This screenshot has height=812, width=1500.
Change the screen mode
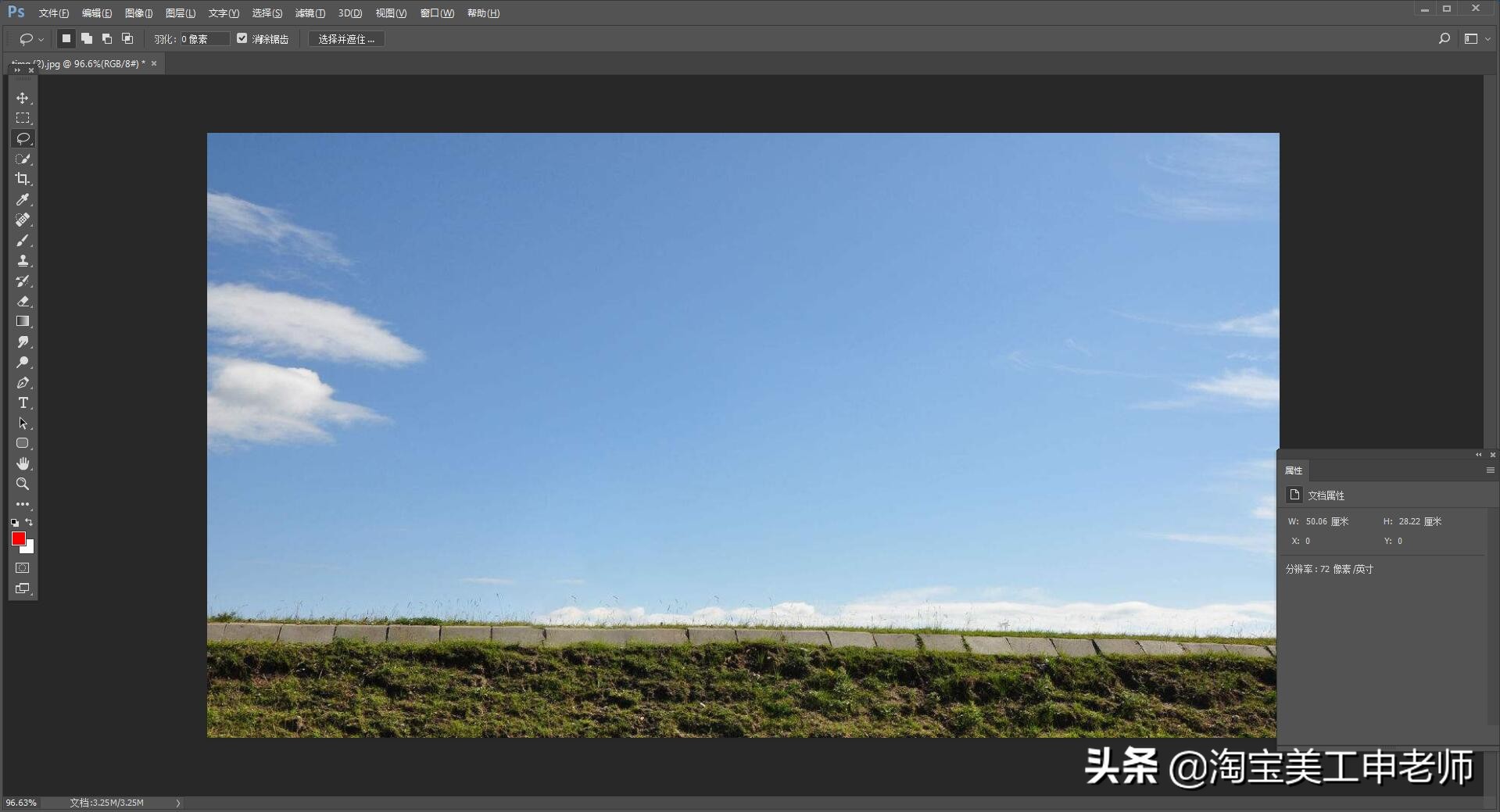[23, 588]
